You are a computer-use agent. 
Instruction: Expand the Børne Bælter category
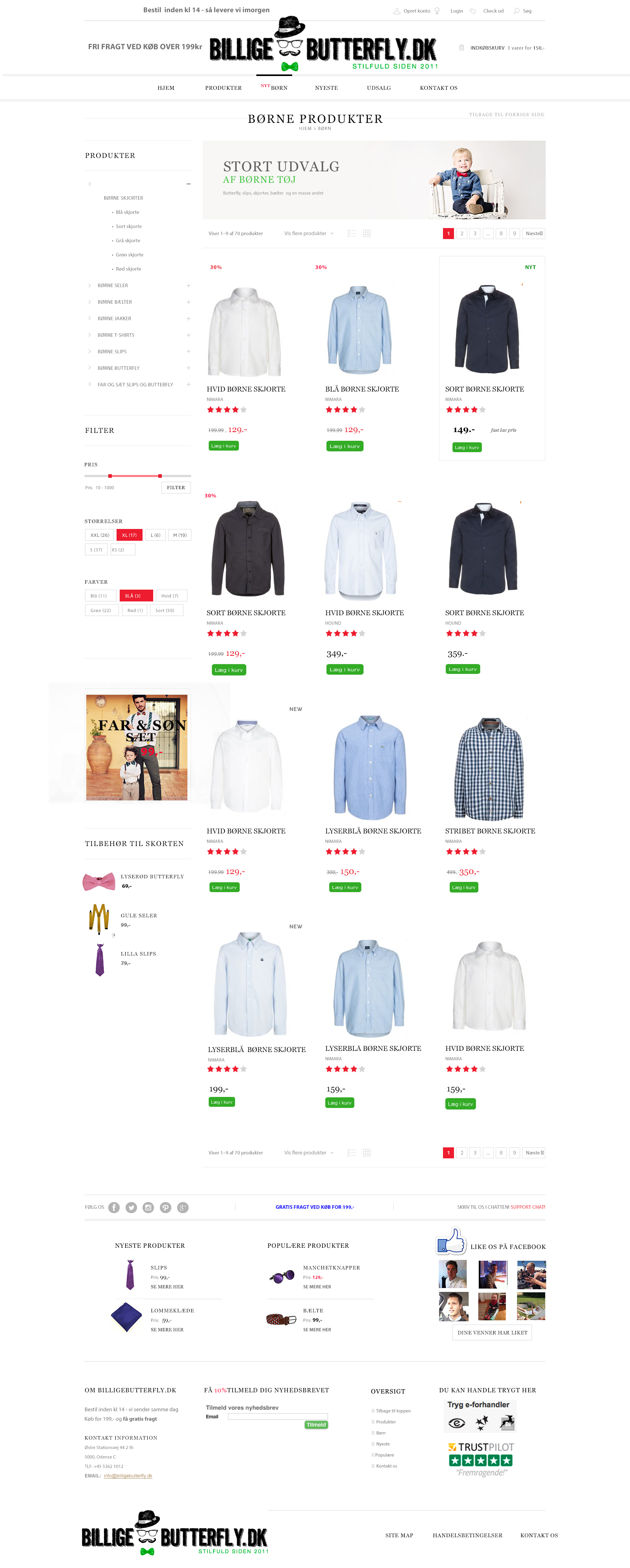188,302
